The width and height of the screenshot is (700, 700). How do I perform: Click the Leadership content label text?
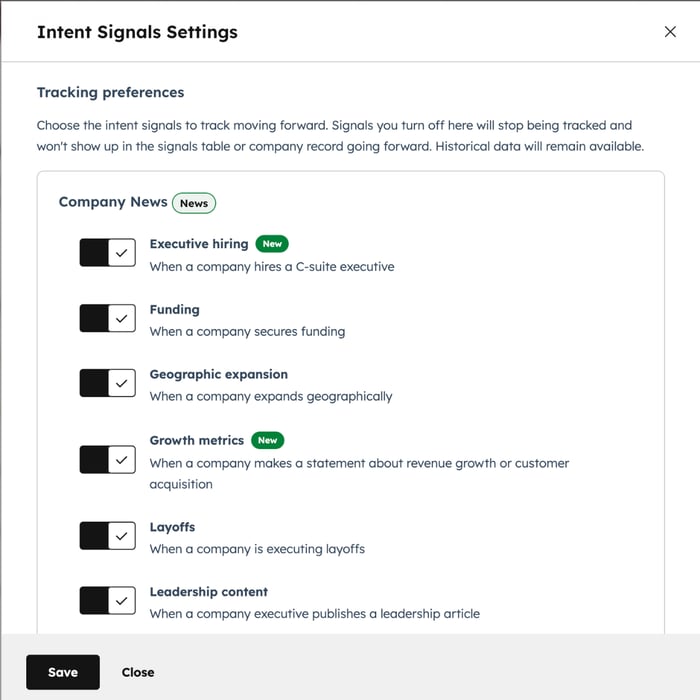coord(208,592)
